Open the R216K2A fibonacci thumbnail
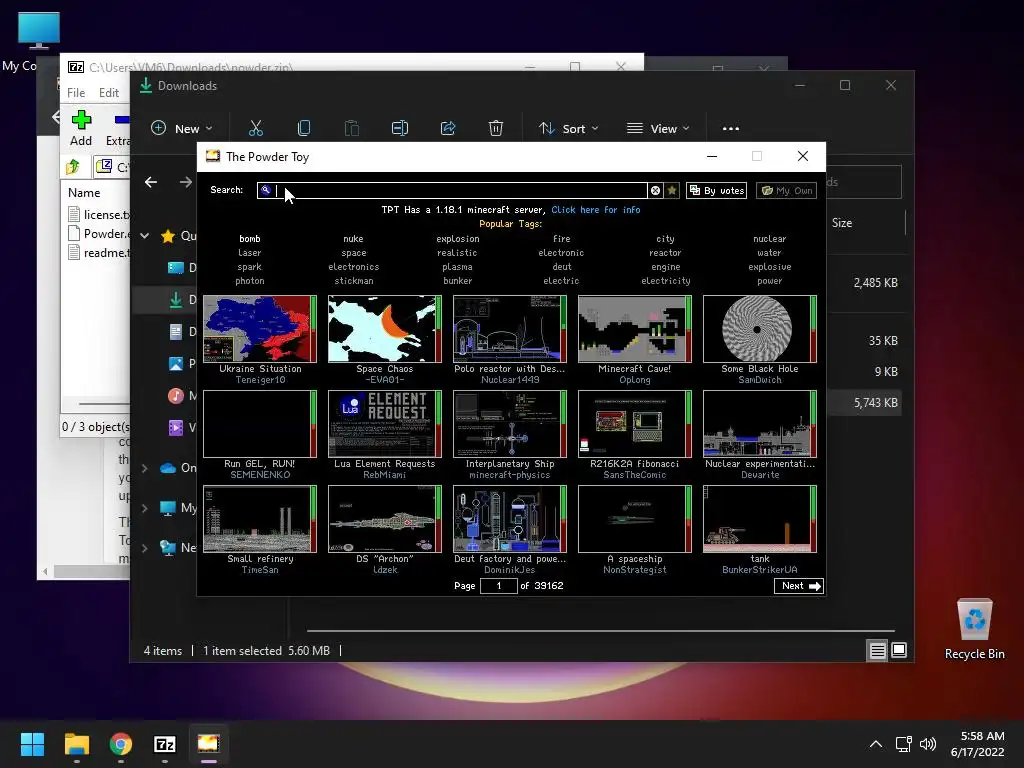 [x=635, y=424]
